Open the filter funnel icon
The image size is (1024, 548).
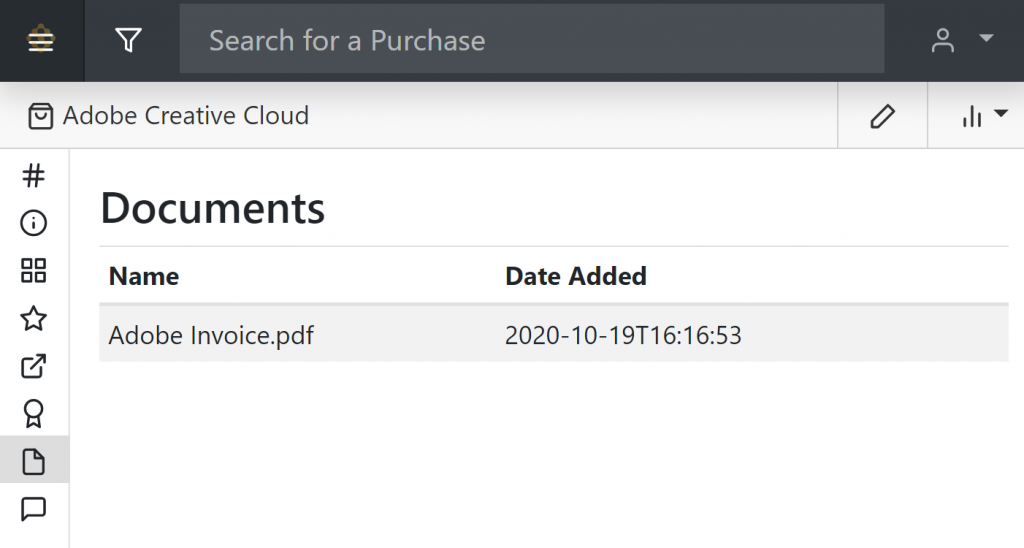click(x=129, y=40)
